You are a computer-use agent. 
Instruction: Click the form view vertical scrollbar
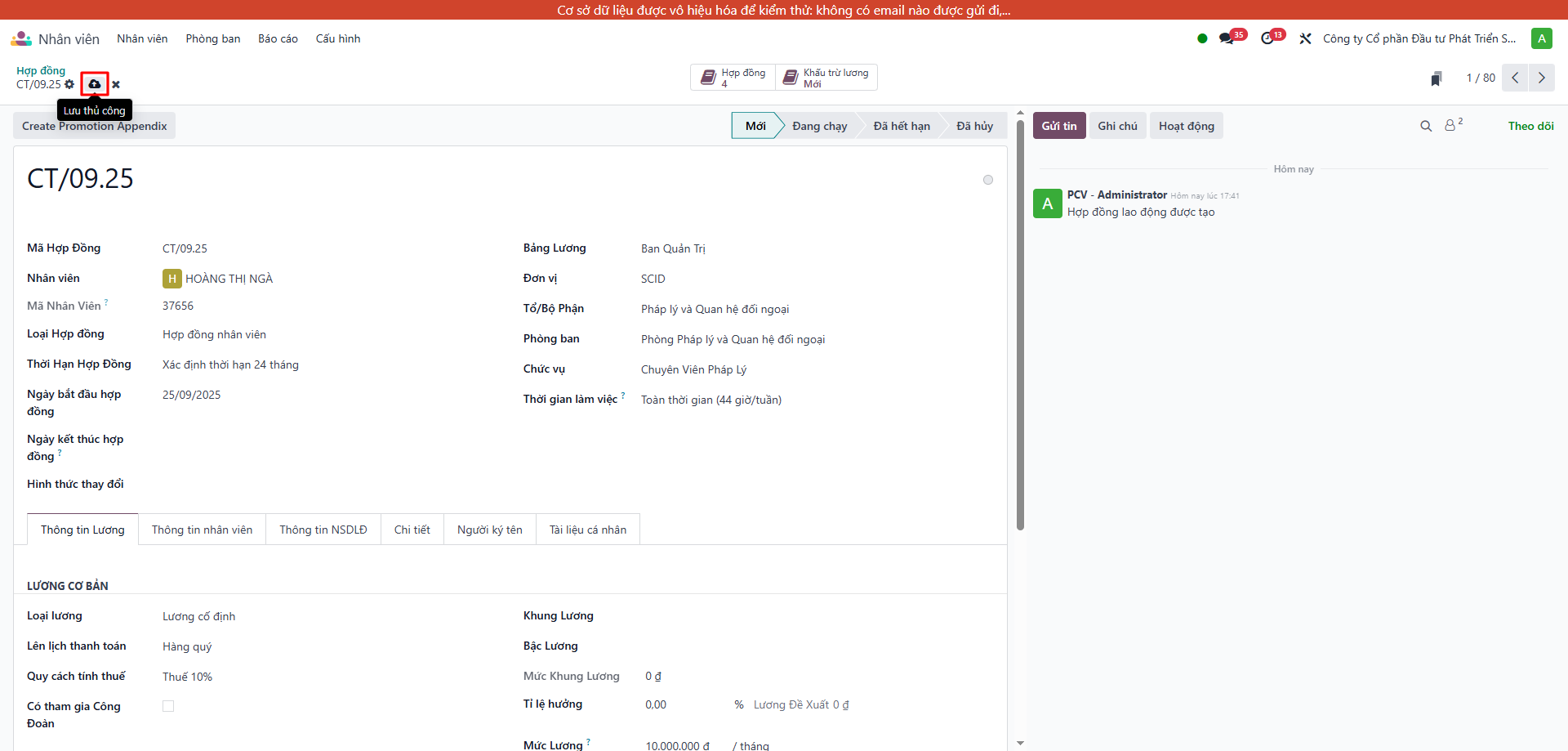1020,327
